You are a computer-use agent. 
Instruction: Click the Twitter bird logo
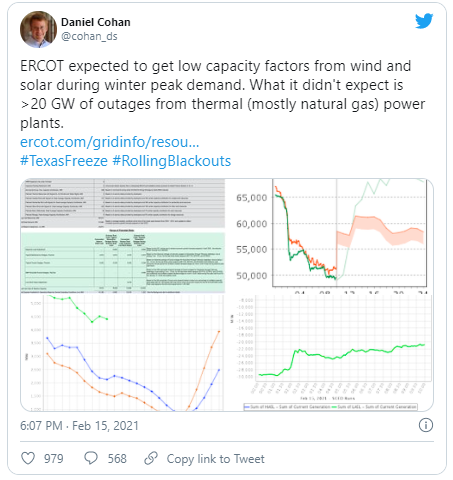tap(424, 21)
